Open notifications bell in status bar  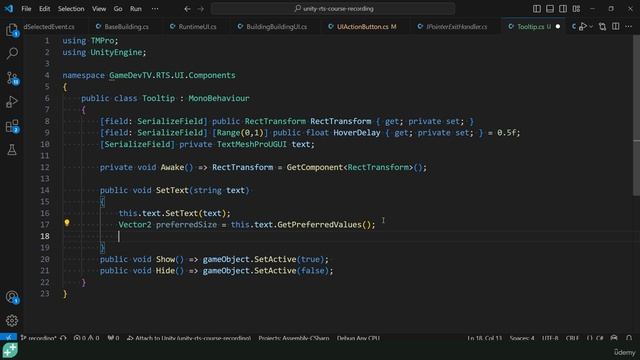point(629,338)
